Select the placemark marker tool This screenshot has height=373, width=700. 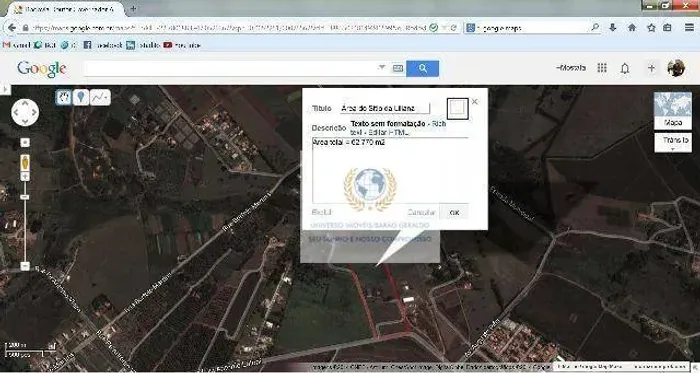click(81, 97)
